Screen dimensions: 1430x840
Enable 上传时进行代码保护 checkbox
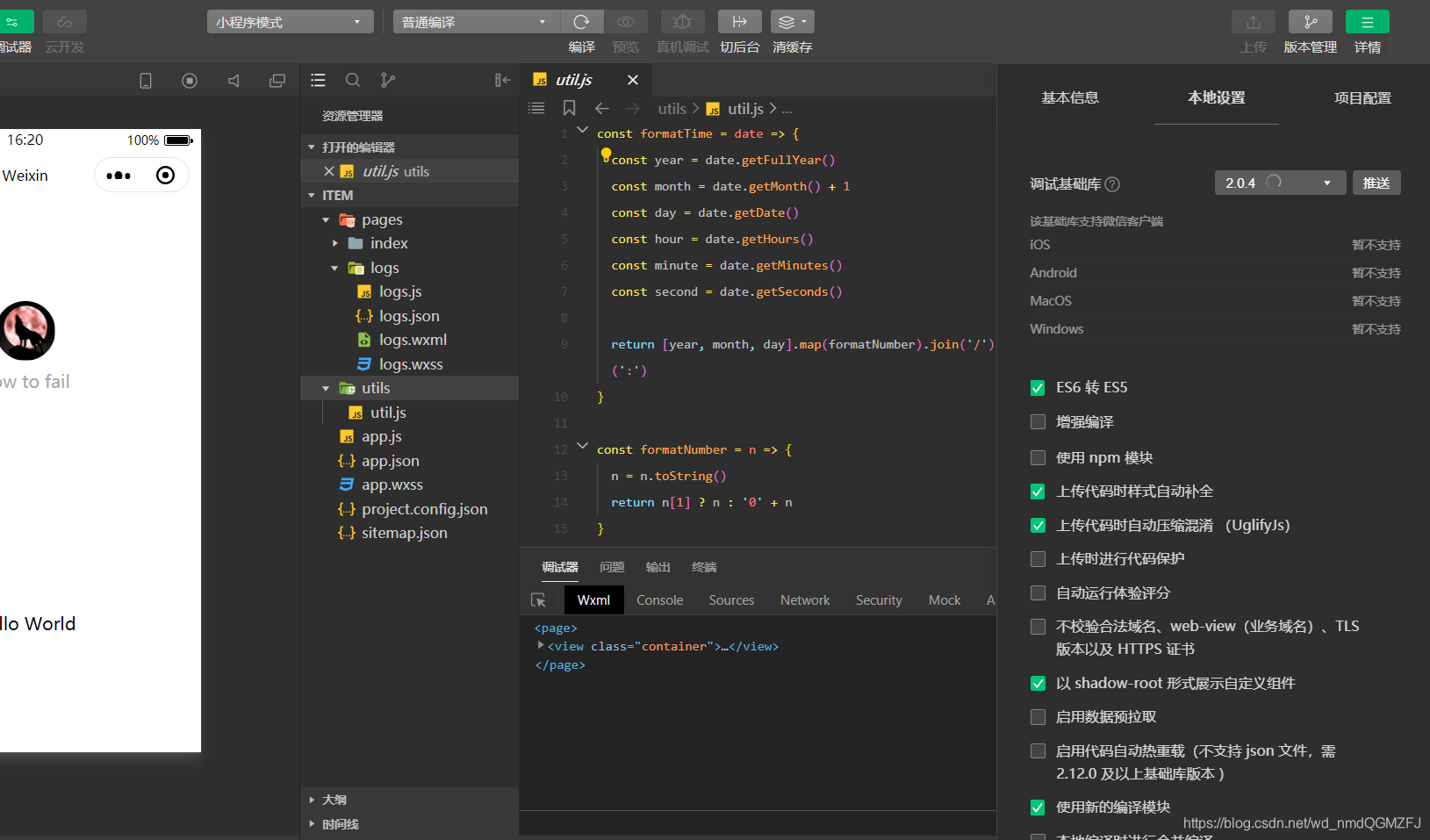pyautogui.click(x=1038, y=559)
